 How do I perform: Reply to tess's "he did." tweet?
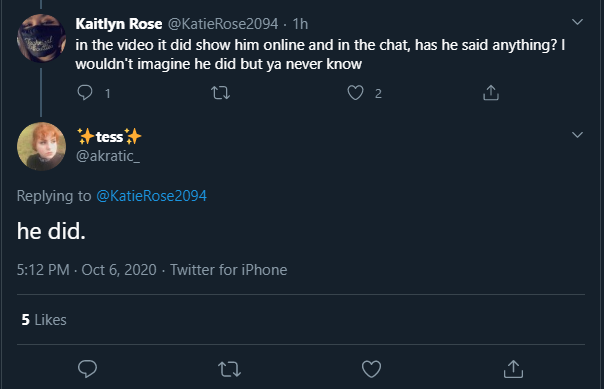click(87, 369)
